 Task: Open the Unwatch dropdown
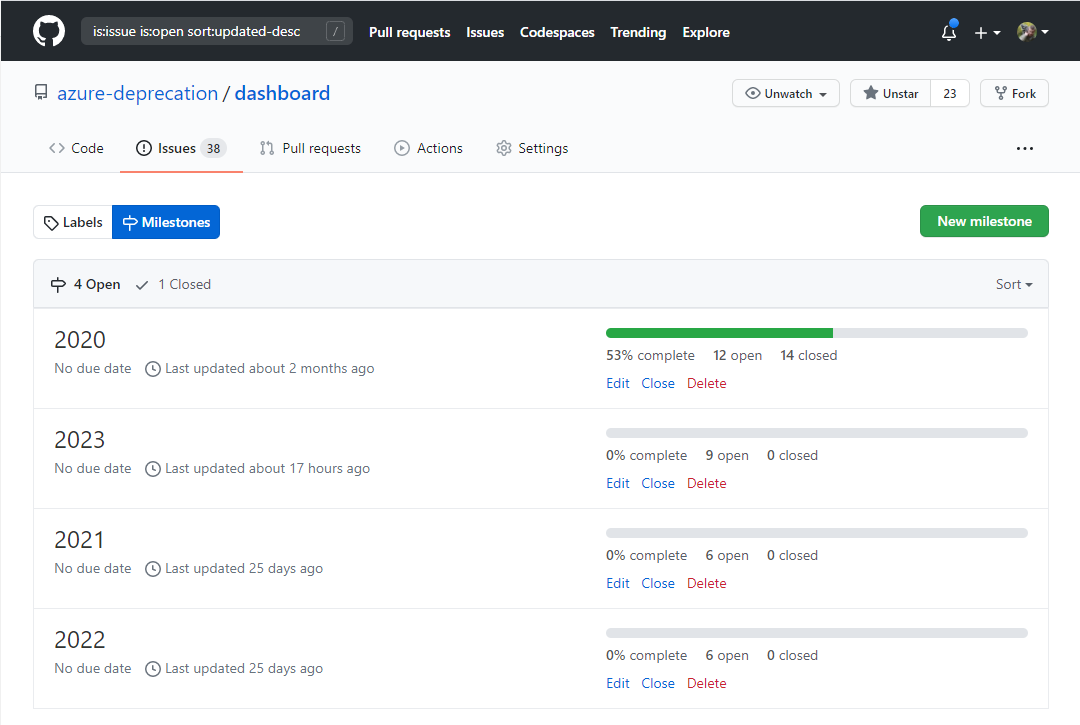pos(785,94)
